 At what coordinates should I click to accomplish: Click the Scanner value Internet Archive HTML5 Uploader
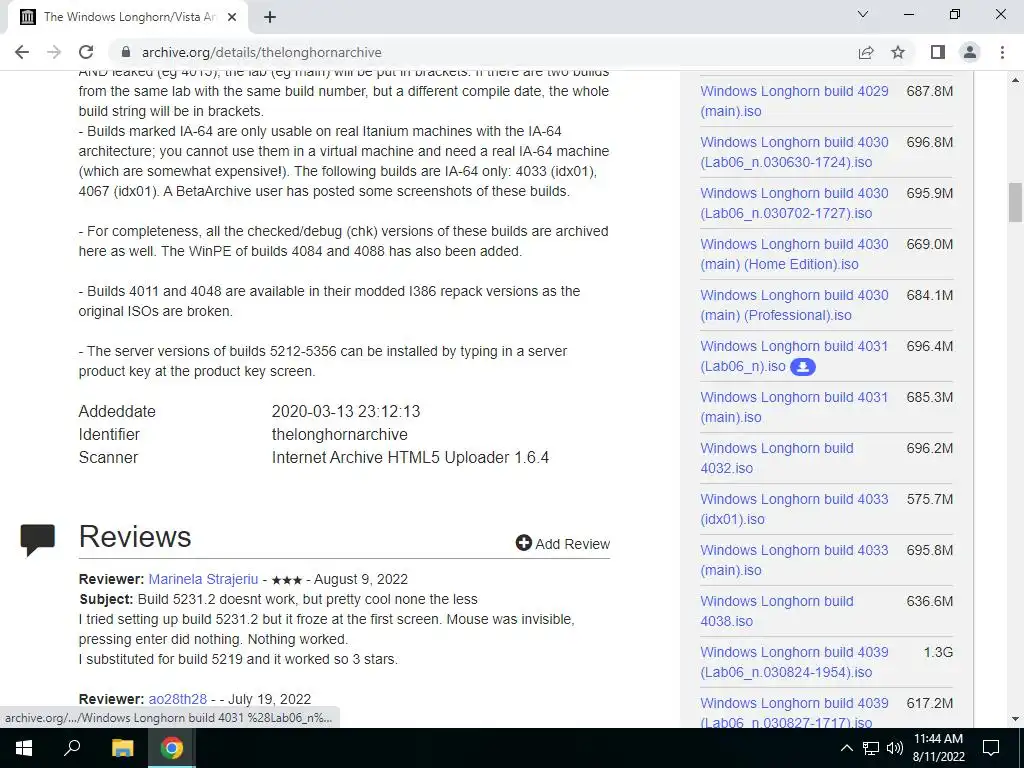410,457
